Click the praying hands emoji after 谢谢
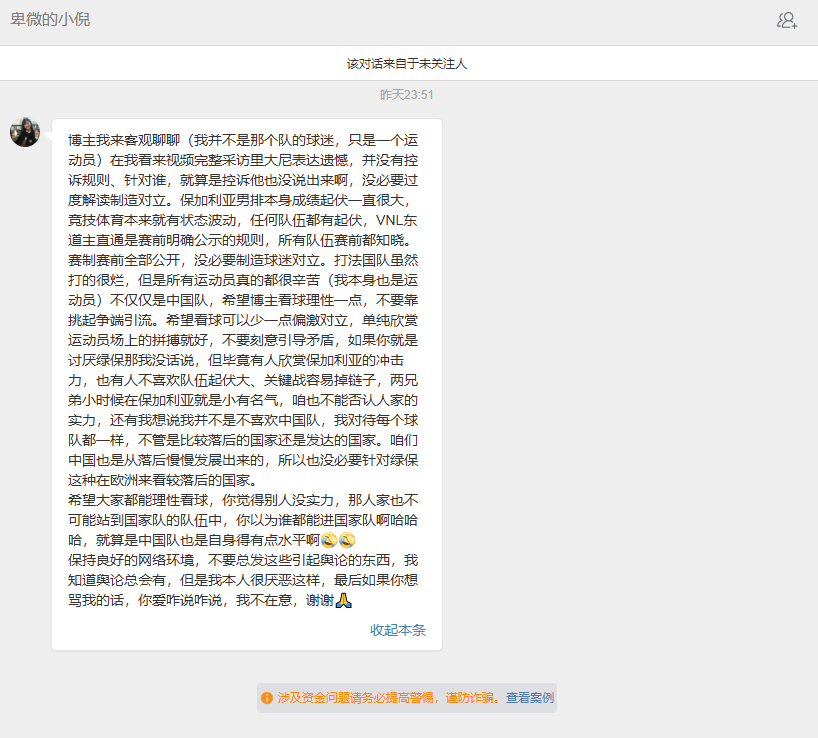 click(343, 601)
